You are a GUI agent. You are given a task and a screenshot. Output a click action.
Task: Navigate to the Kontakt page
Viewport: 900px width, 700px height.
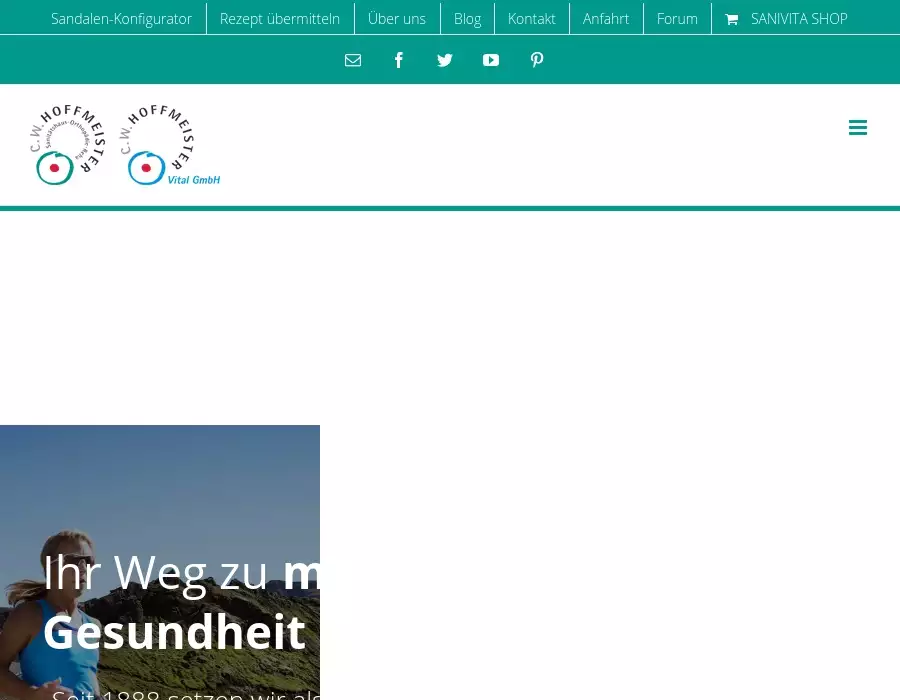pos(532,19)
